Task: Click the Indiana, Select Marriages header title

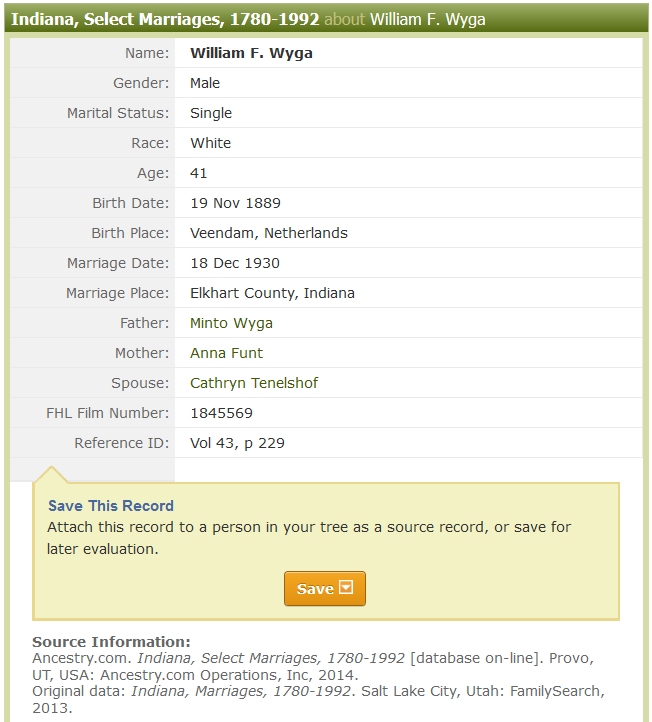Action: coord(166,19)
